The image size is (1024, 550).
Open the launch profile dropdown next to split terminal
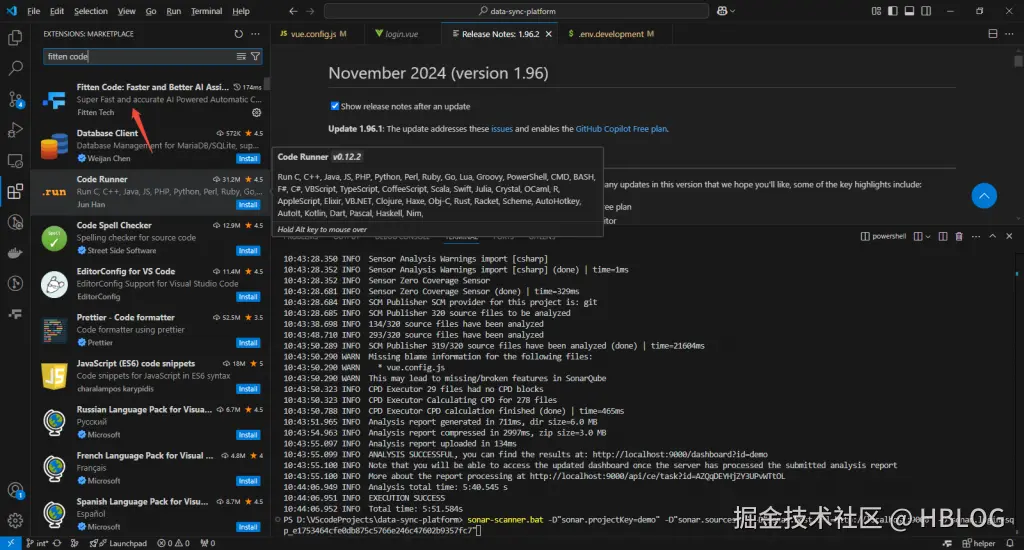(927, 236)
